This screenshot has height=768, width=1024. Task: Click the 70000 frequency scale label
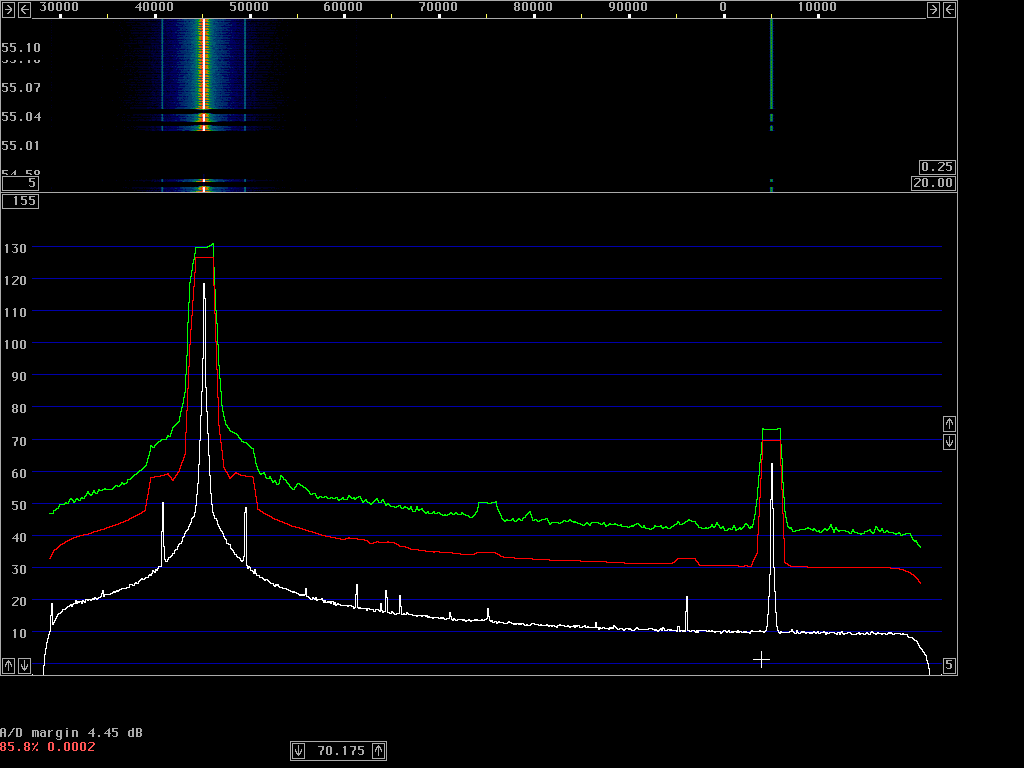pos(438,7)
